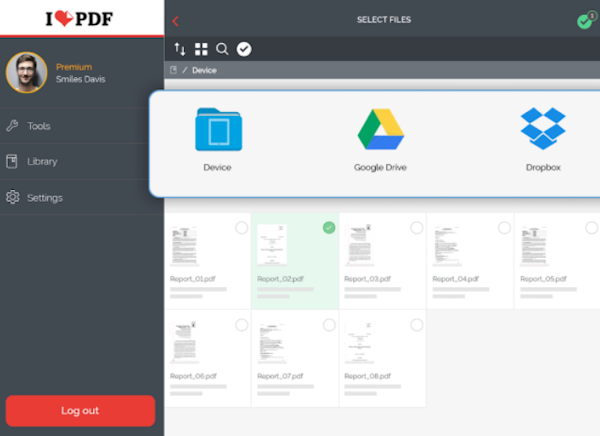Go back with the red chevron arrow
Image resolution: width=600 pixels, height=436 pixels.
pyautogui.click(x=176, y=21)
